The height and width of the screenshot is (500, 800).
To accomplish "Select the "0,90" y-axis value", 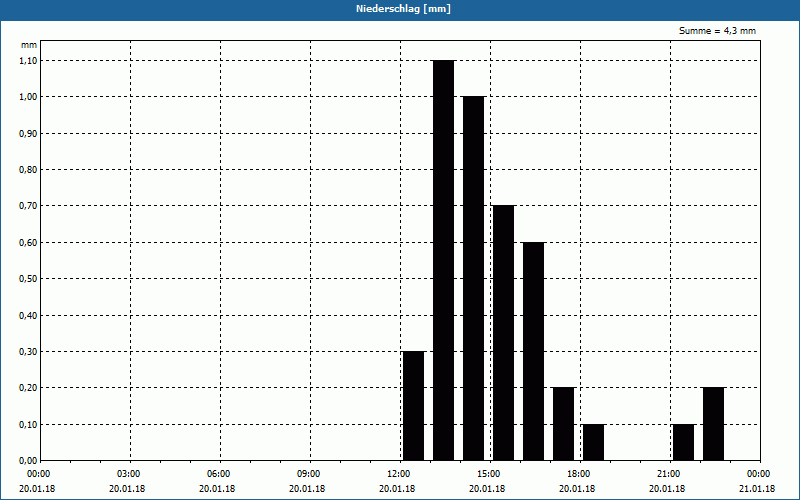I will (x=28, y=134).
